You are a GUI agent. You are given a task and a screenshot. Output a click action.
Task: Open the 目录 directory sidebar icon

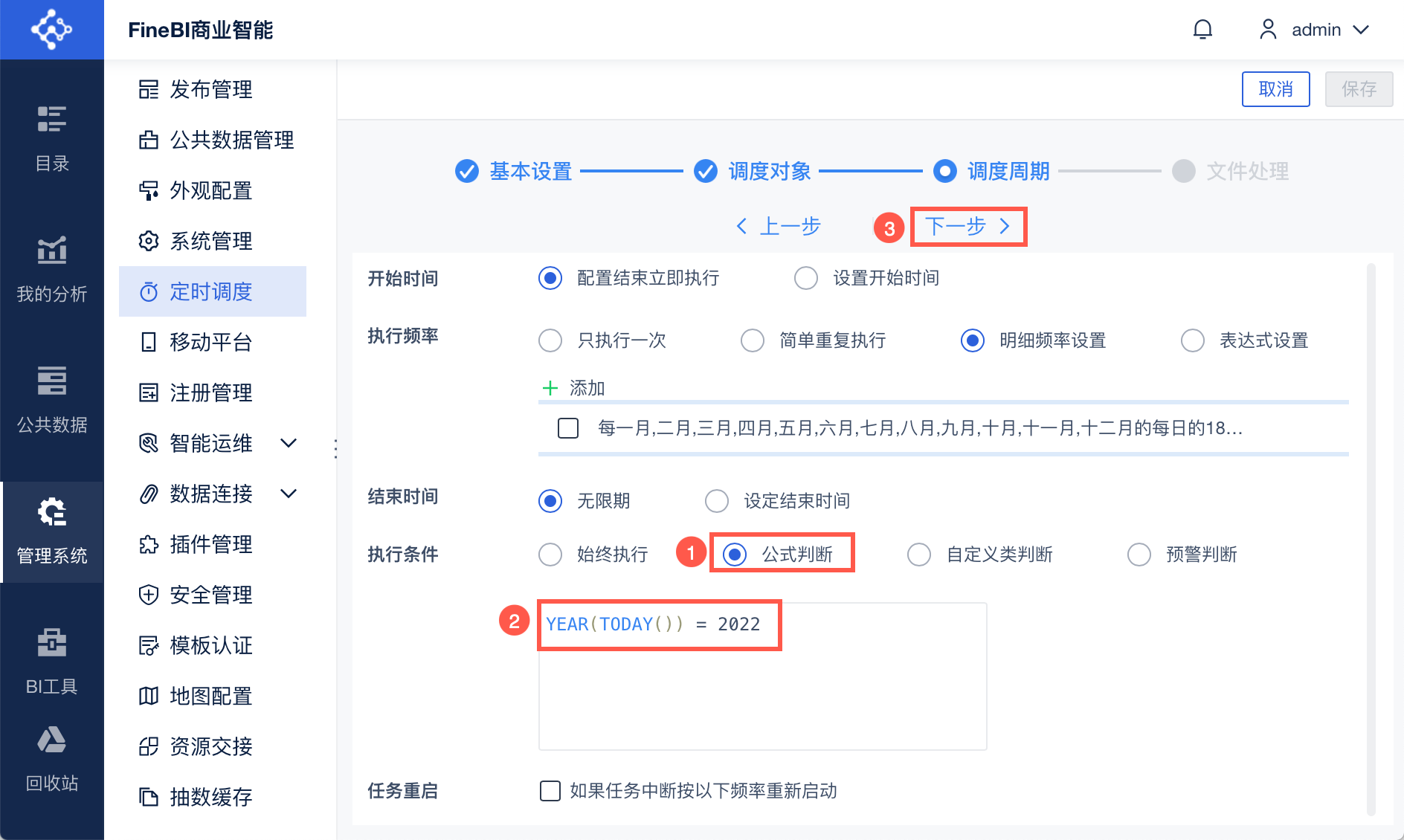(52, 119)
